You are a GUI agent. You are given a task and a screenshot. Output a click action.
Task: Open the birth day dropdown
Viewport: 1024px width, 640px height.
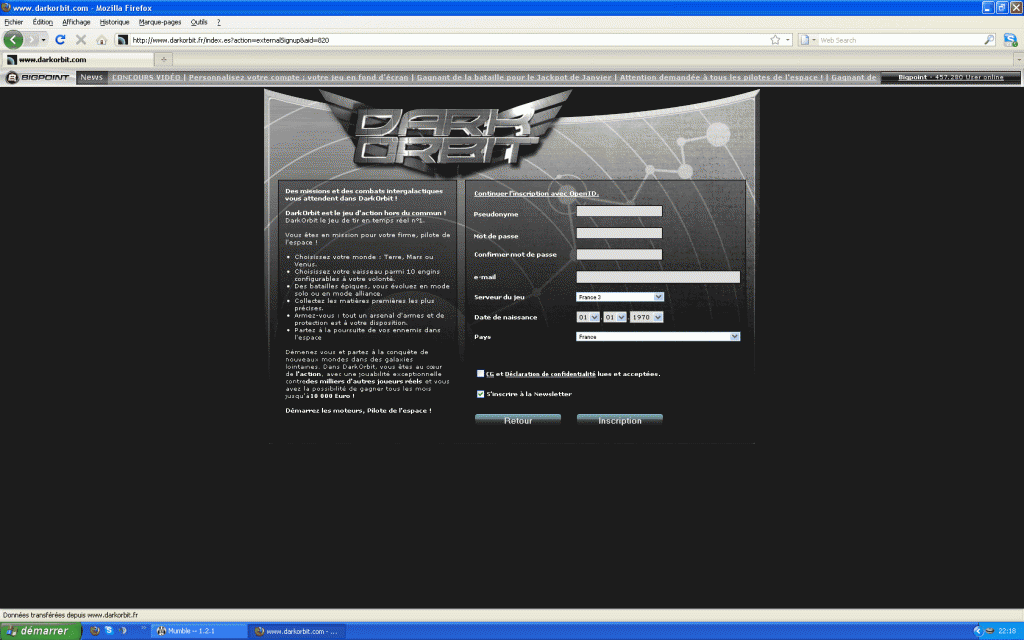(588, 317)
